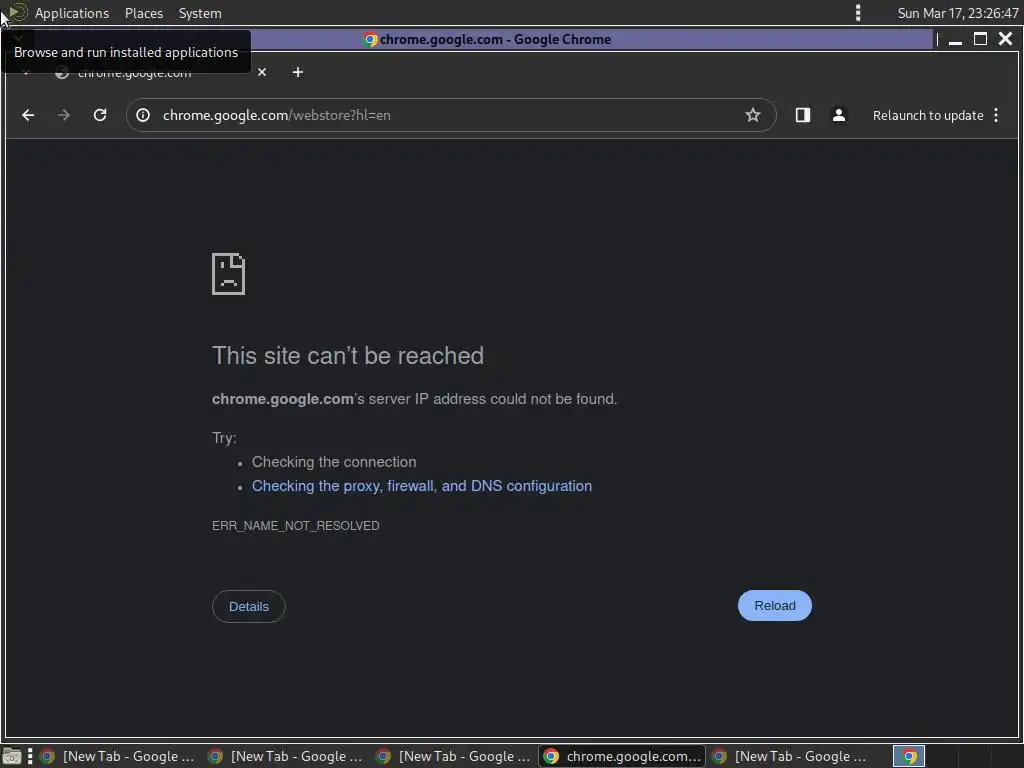Screen dimensions: 1024x768
Task: Click the ERR_NAME_NOT_RESOLVED error code text
Action: [295, 526]
